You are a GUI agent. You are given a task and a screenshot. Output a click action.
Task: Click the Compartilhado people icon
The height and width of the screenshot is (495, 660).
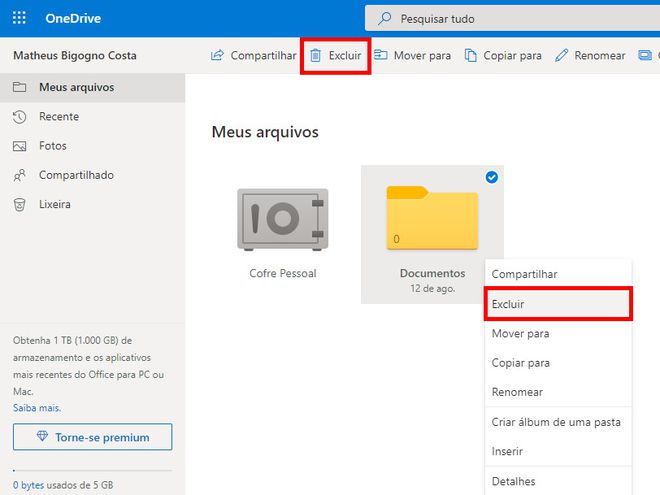click(x=19, y=175)
